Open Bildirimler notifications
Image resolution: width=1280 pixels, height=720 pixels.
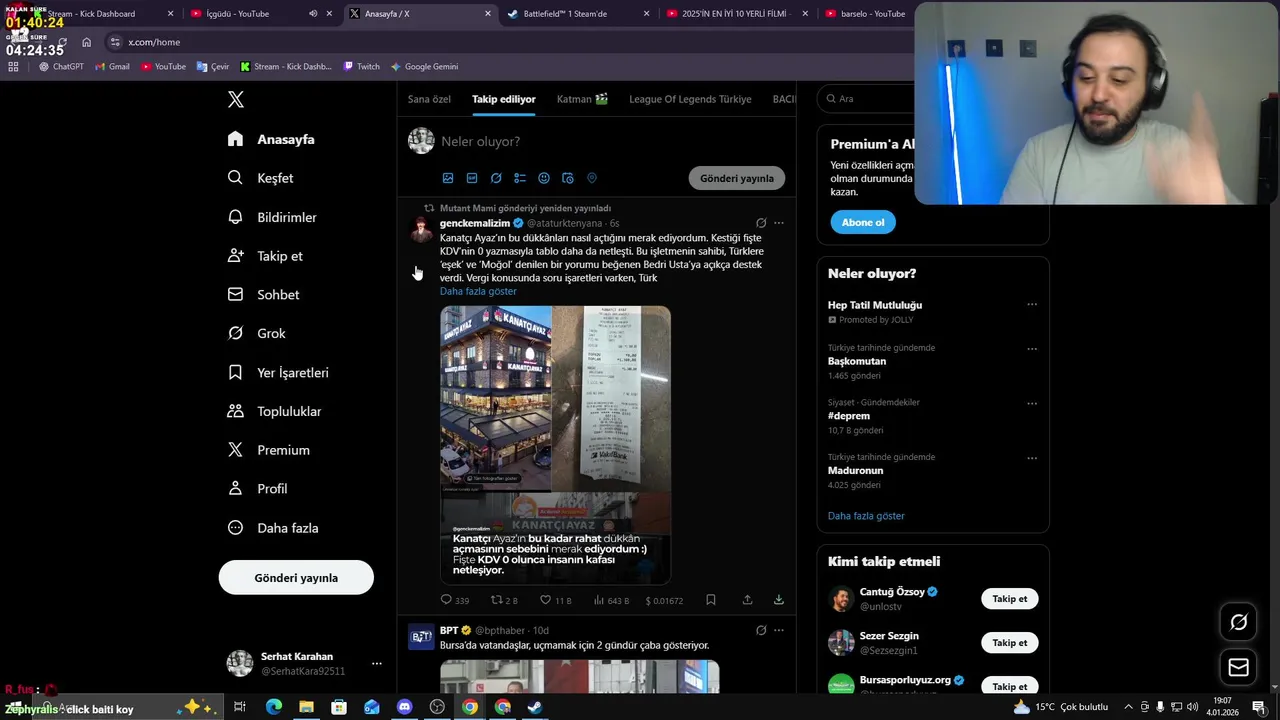coord(272,217)
